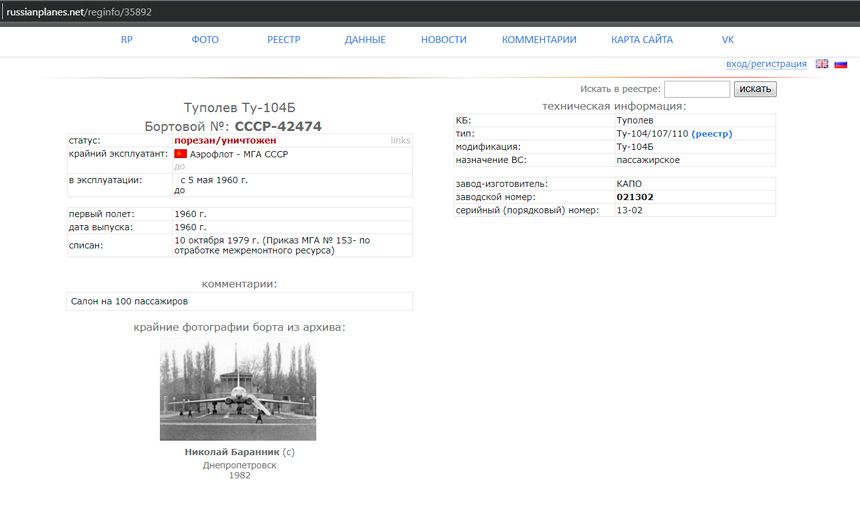Open the вход/регистрация login link
This screenshot has width=860, height=512.
pyautogui.click(x=766, y=64)
